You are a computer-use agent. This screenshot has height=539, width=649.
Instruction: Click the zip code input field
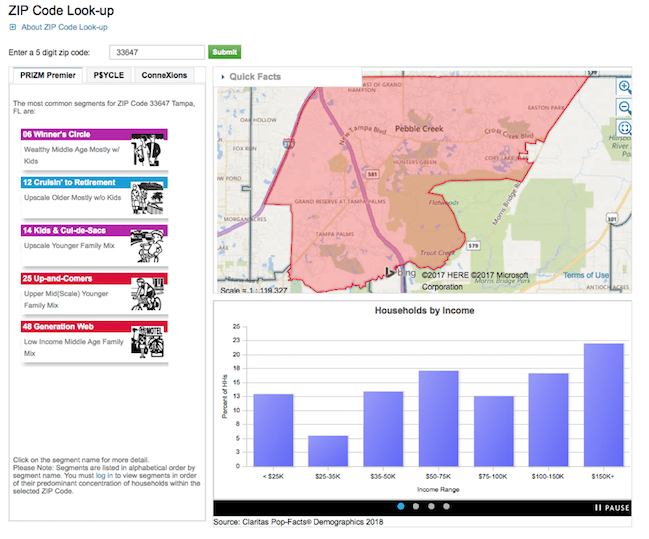tap(157, 53)
